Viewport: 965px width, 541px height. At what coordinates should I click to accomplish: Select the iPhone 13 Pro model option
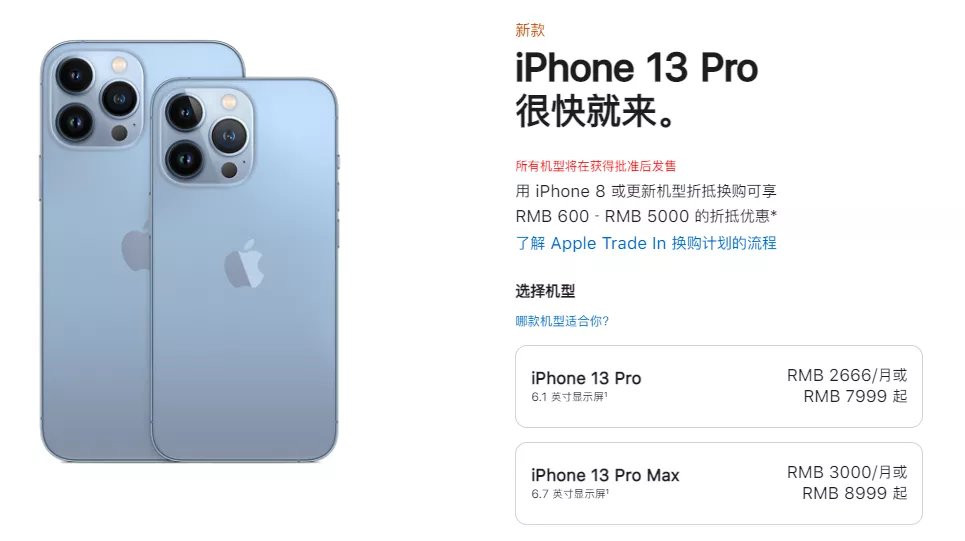718,386
